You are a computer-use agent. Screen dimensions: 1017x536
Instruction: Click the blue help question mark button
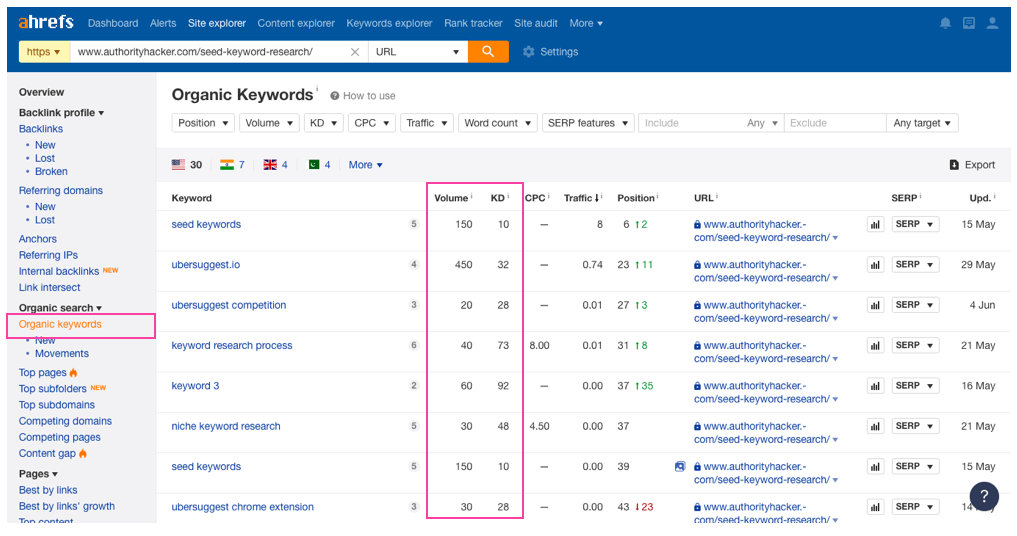(x=984, y=497)
